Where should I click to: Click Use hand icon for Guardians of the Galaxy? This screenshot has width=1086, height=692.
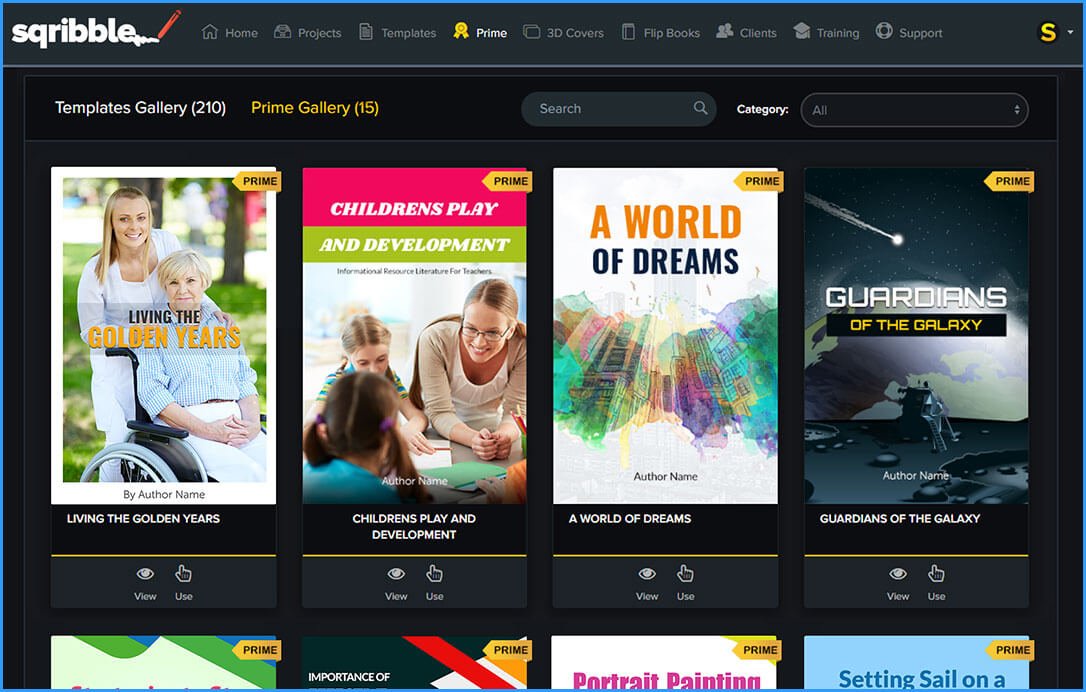click(x=936, y=574)
